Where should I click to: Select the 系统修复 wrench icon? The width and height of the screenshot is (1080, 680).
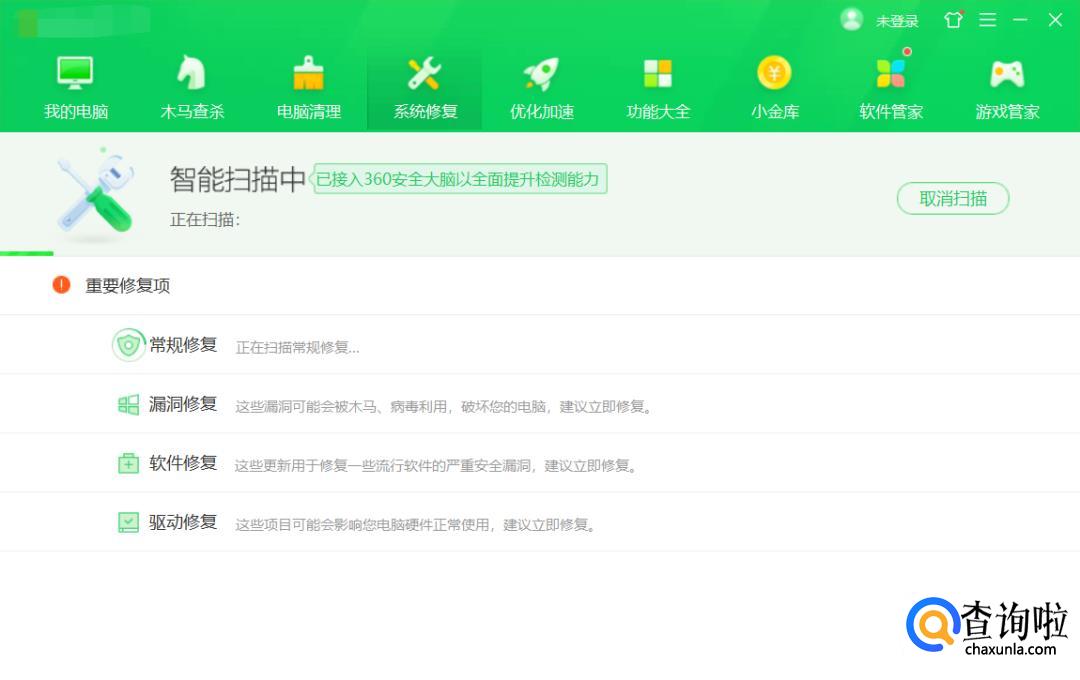click(424, 73)
